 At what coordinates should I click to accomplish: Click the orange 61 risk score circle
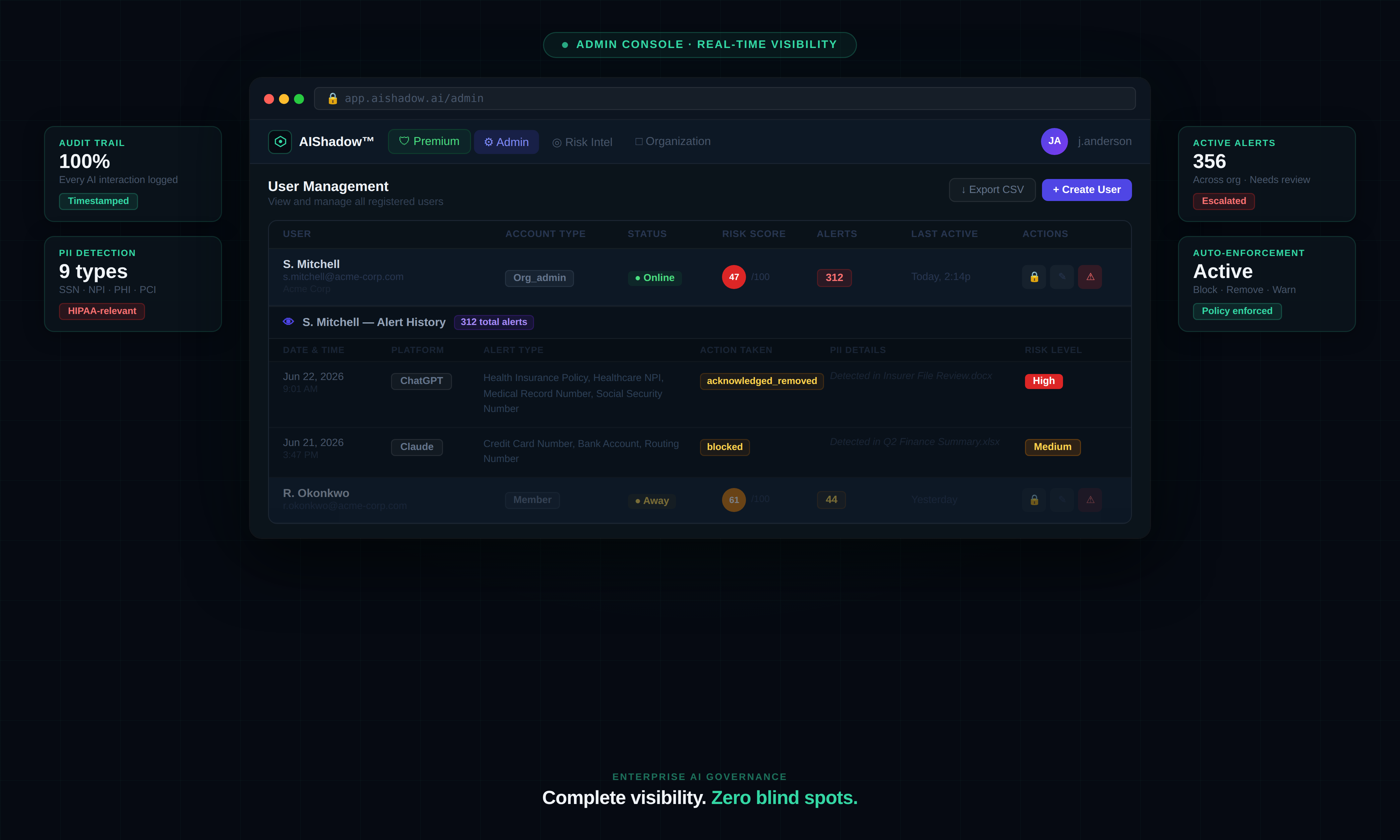tap(733, 500)
